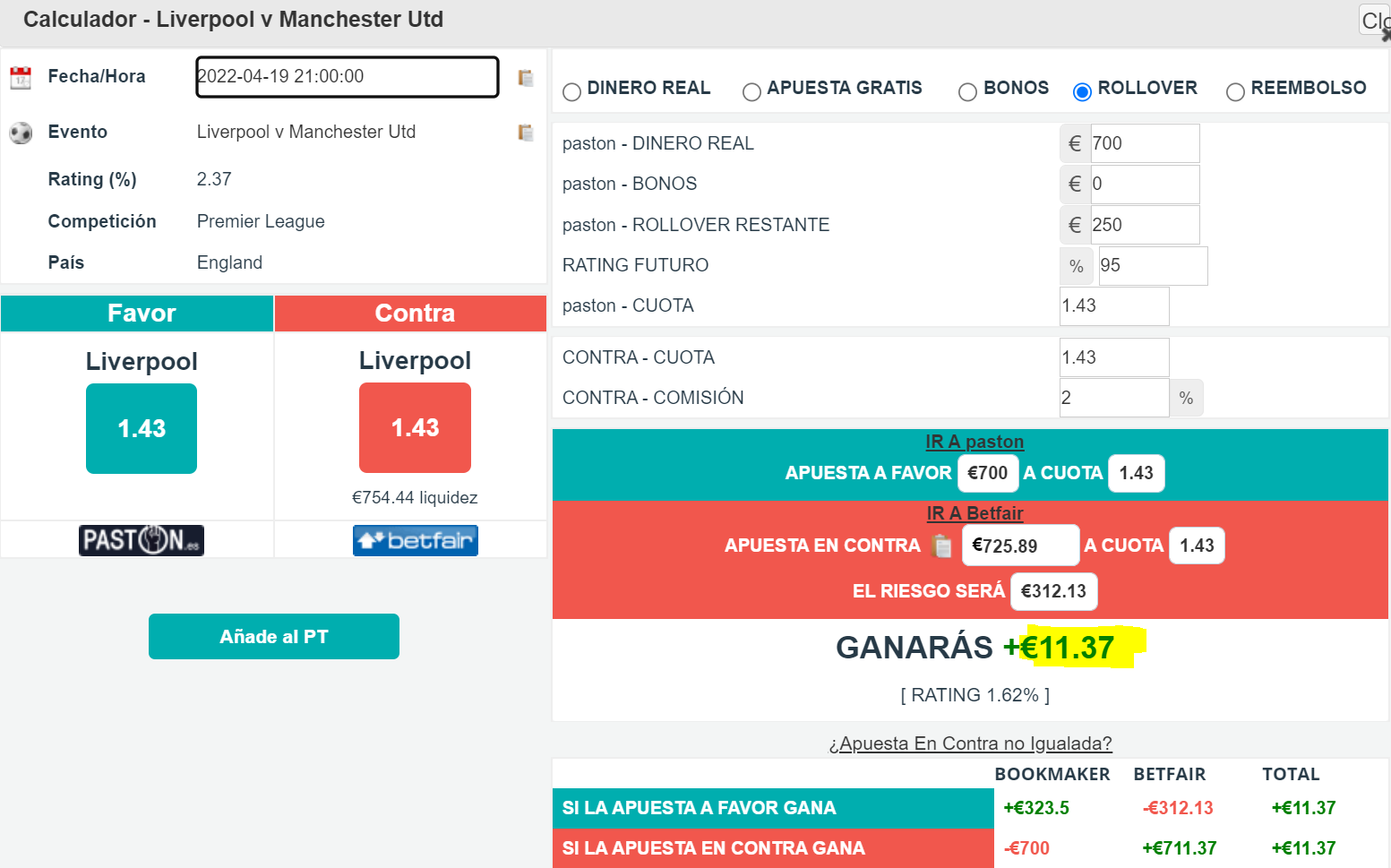Click the Betfair exchange logo

[x=415, y=540]
